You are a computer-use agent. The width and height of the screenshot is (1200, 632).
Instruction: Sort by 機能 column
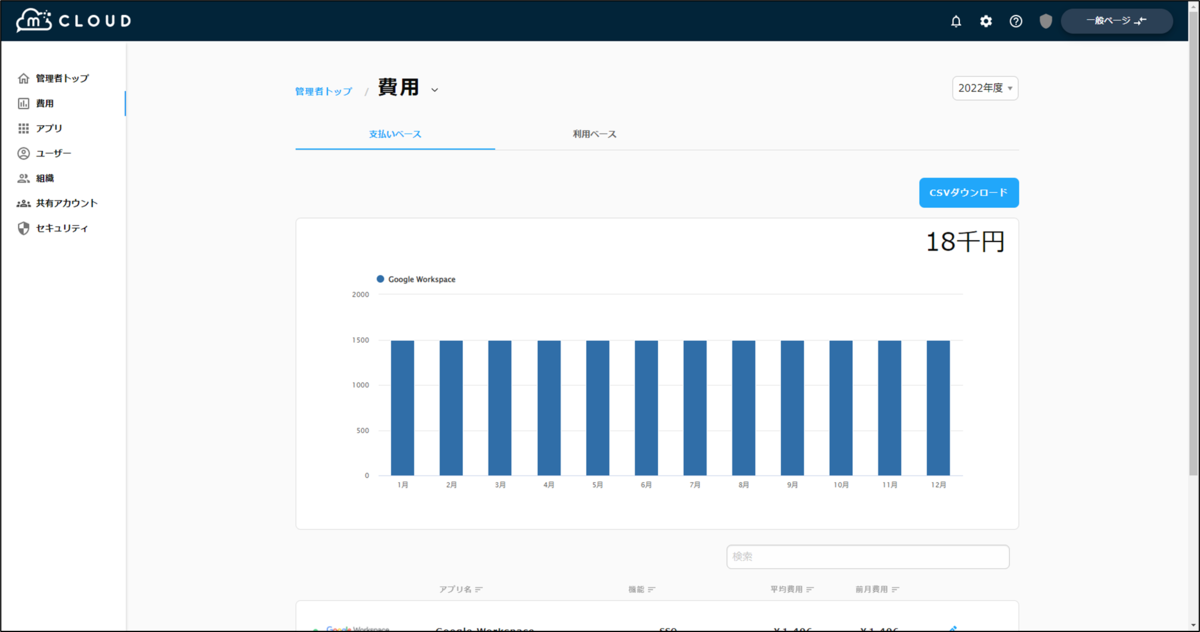(x=642, y=589)
